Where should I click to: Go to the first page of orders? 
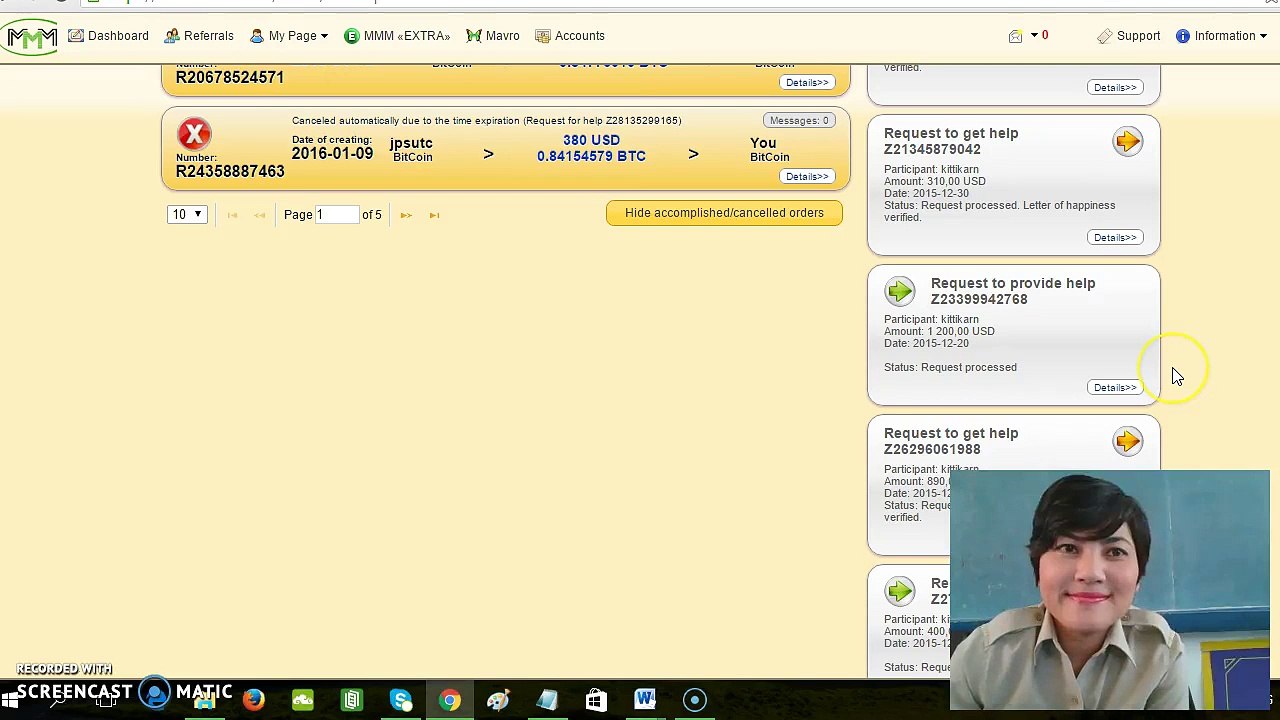click(232, 215)
